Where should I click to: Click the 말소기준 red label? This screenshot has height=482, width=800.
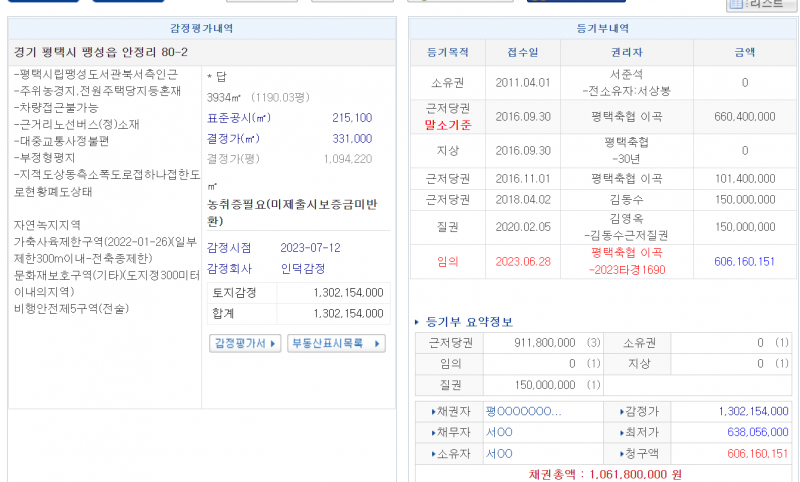click(447, 125)
